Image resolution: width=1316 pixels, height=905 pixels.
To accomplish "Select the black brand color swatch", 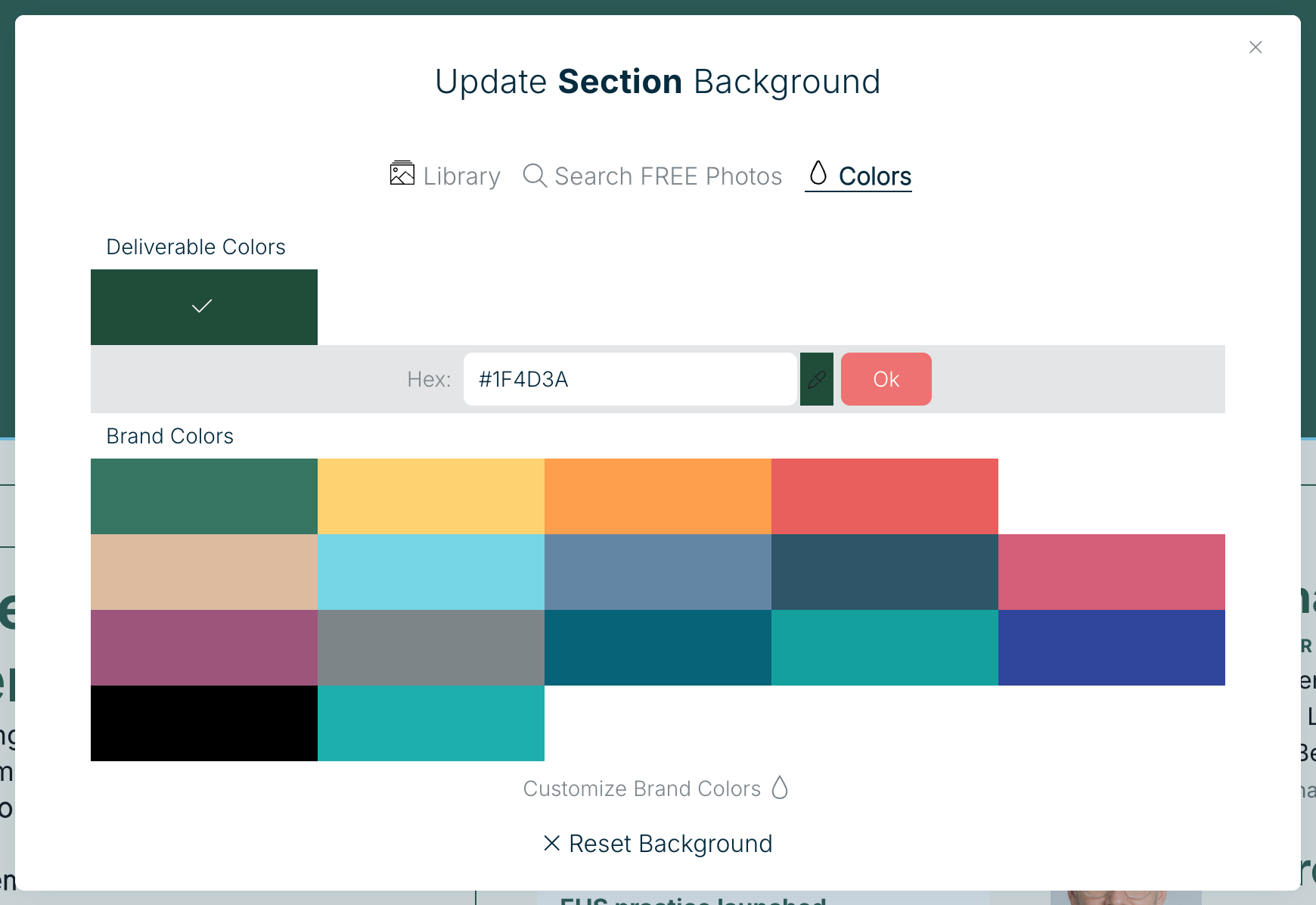I will tap(204, 723).
